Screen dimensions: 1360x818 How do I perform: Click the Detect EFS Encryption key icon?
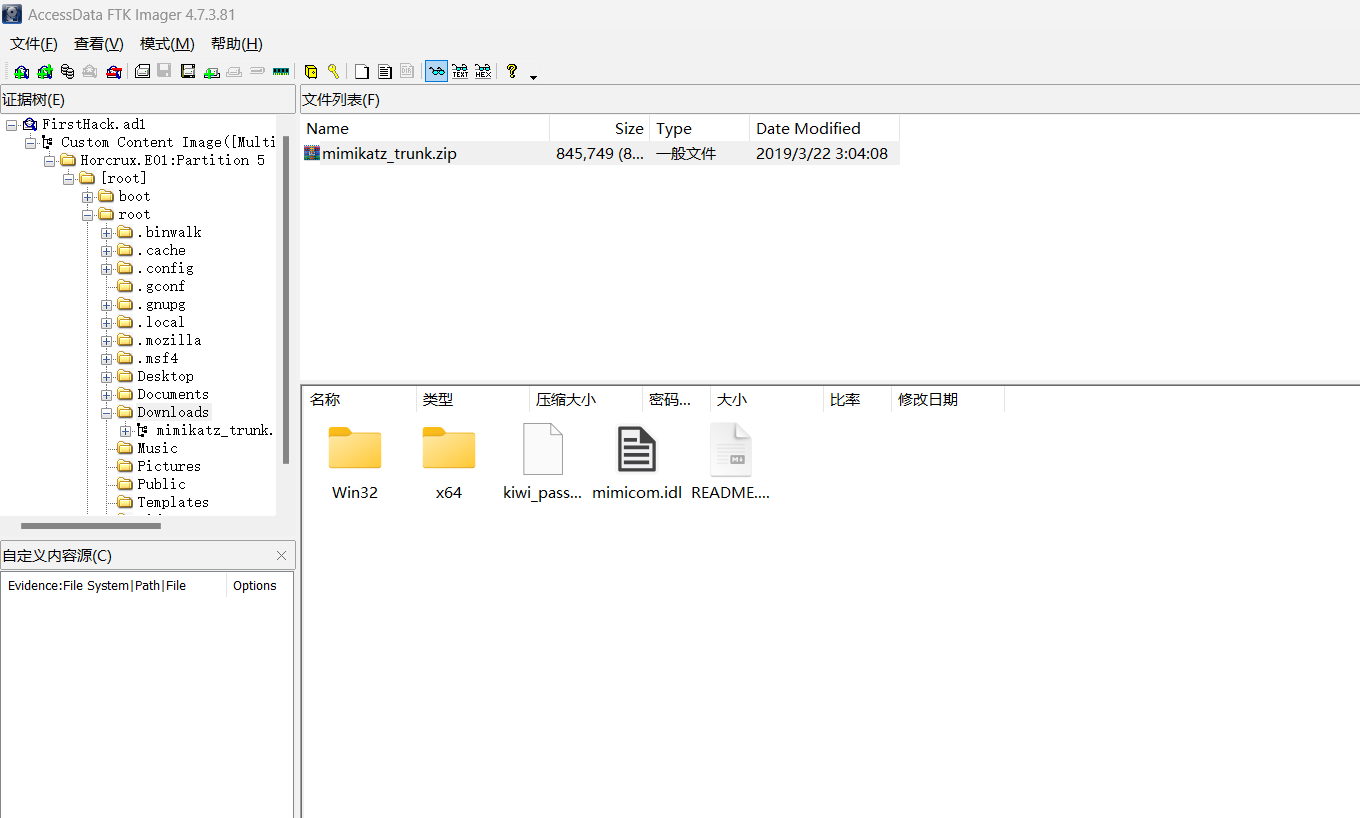333,72
